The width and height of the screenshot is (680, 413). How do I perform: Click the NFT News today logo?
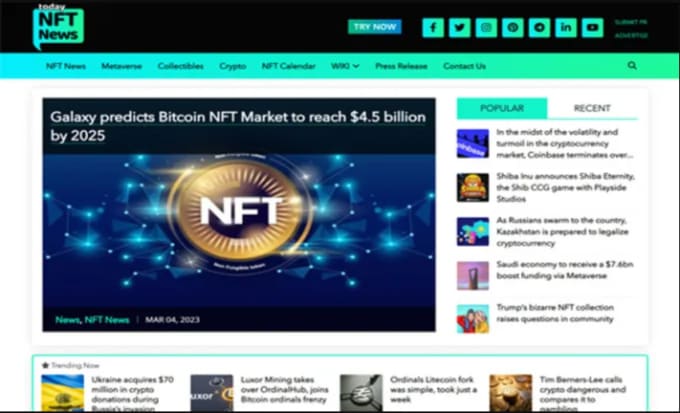pyautogui.click(x=58, y=26)
